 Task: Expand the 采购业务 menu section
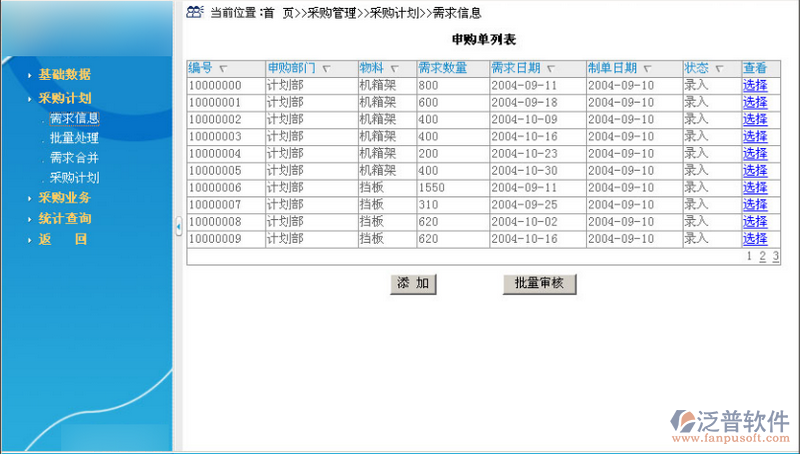pyautogui.click(x=65, y=198)
